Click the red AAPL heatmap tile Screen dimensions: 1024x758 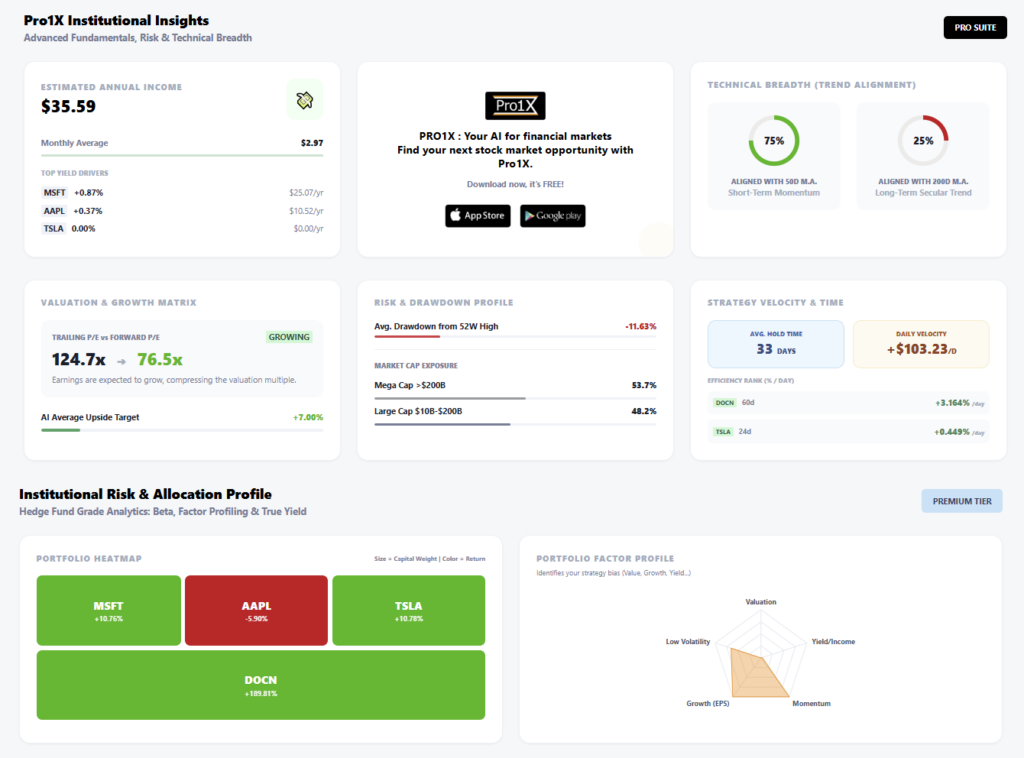tap(256, 610)
